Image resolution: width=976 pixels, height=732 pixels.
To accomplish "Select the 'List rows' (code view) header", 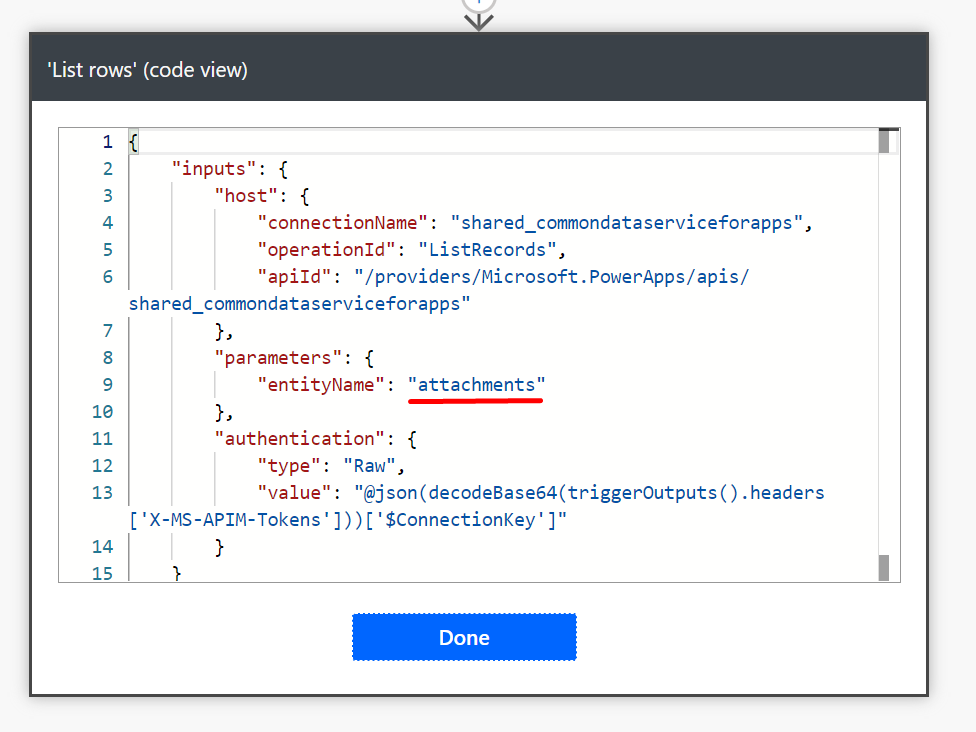I will click(x=148, y=70).
